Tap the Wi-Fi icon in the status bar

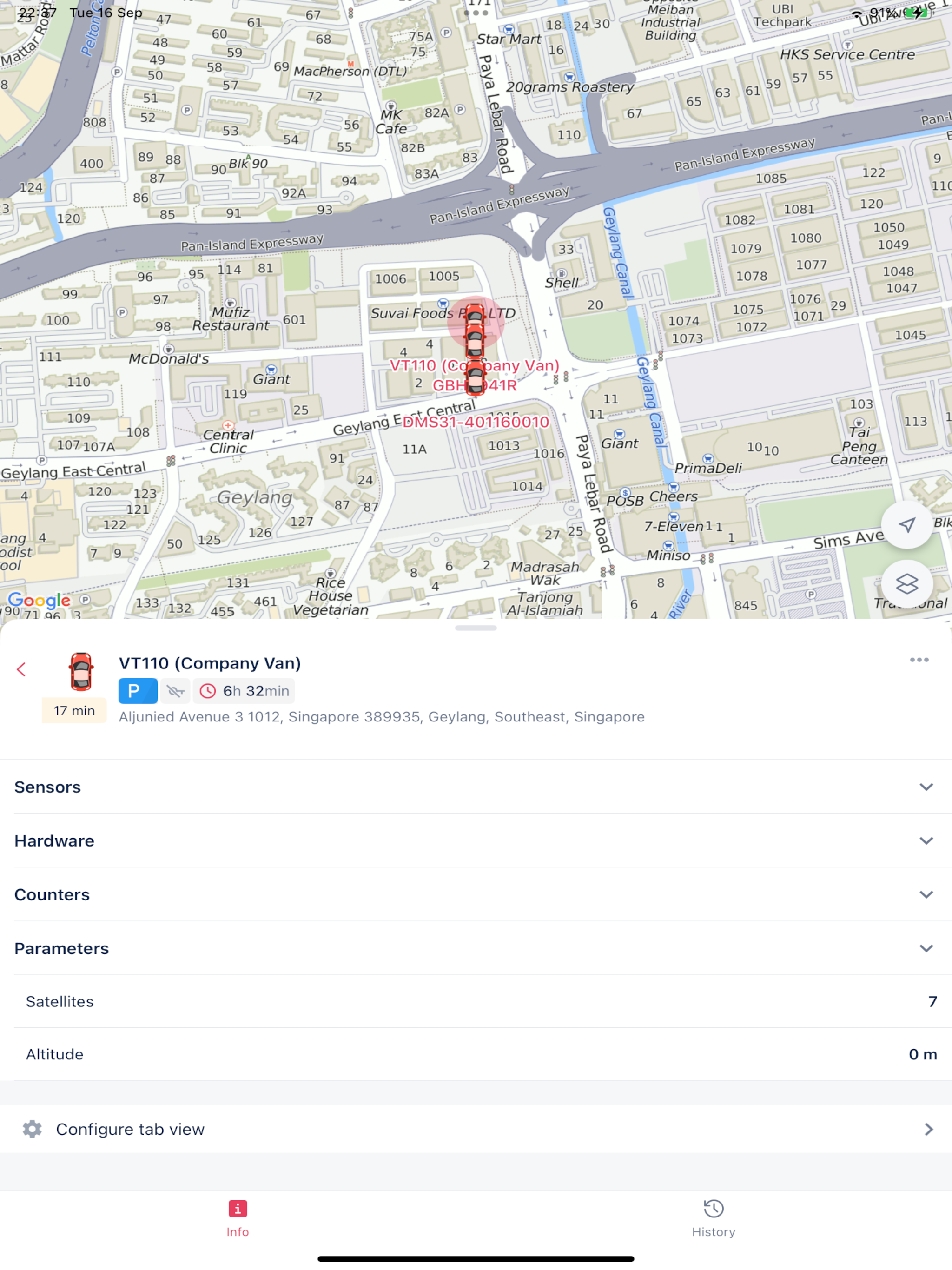coord(857,13)
